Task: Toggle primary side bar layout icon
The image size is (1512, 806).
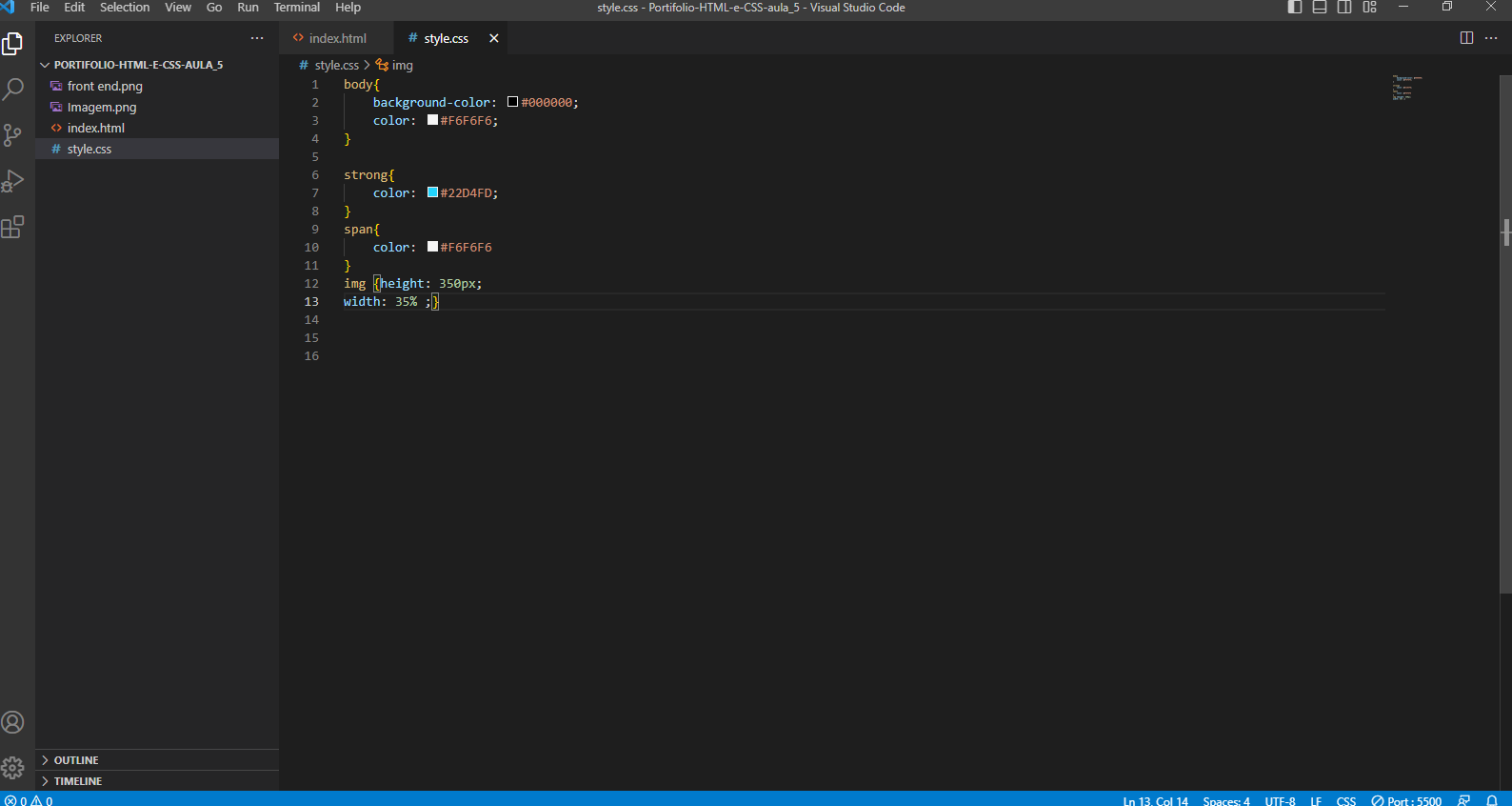Action: [x=1295, y=8]
